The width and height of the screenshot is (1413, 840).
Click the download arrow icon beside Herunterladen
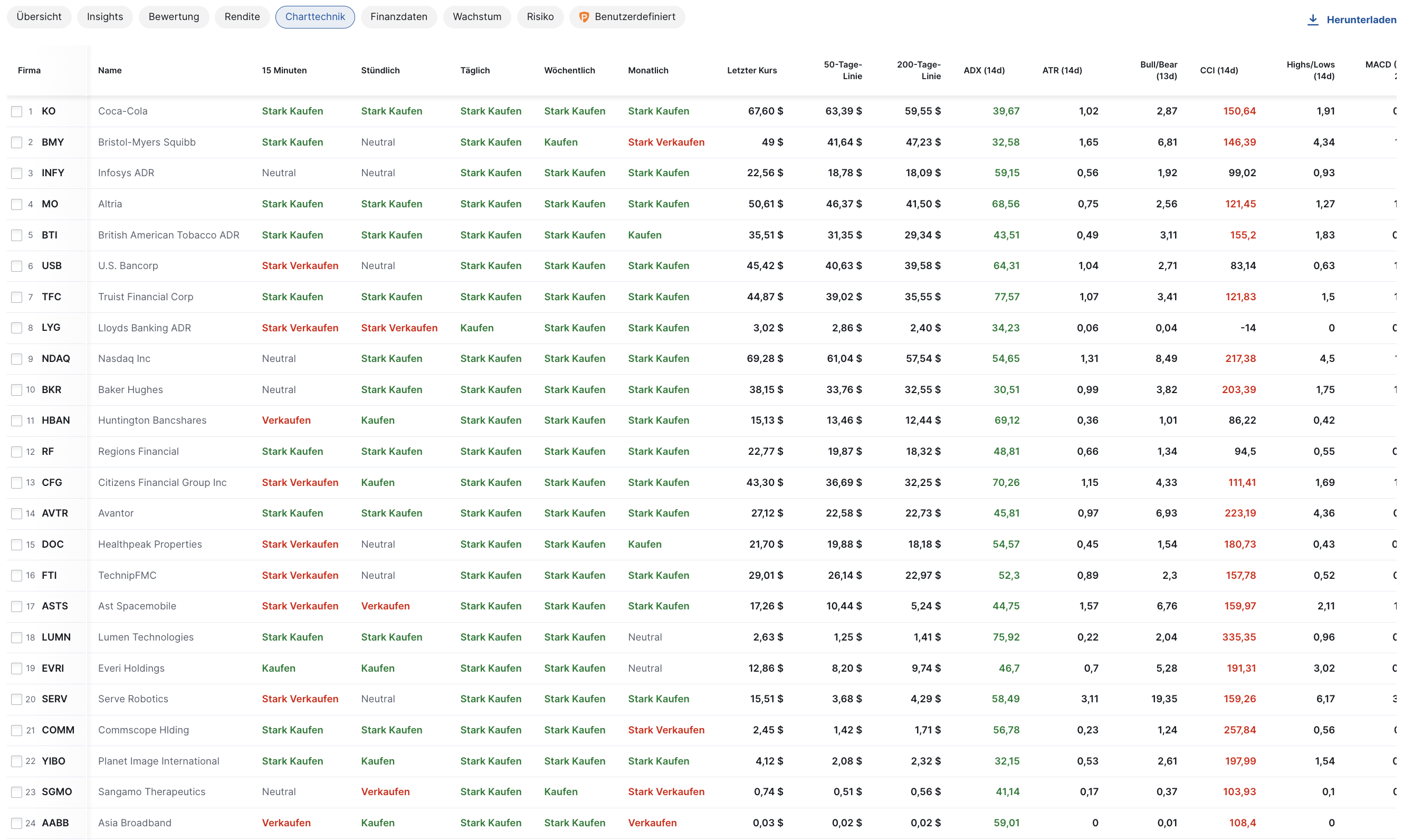tap(1312, 20)
